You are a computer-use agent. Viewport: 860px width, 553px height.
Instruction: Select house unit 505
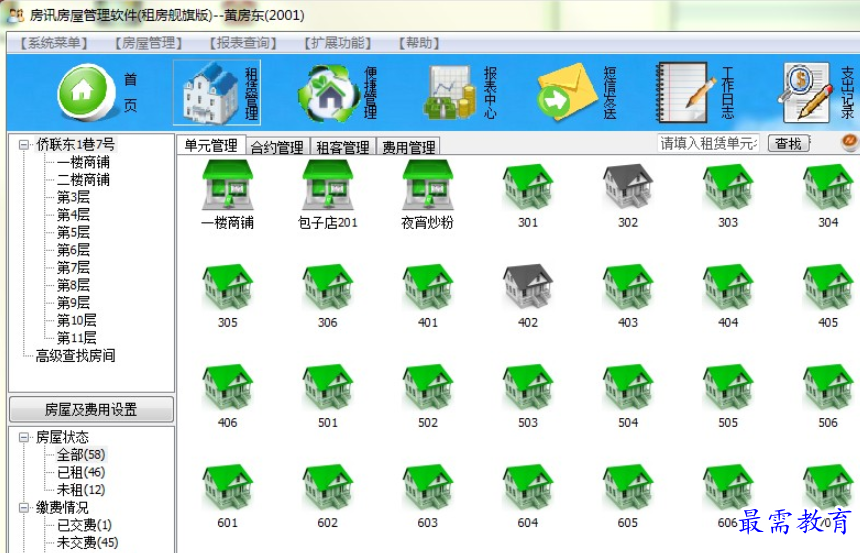(x=728, y=387)
